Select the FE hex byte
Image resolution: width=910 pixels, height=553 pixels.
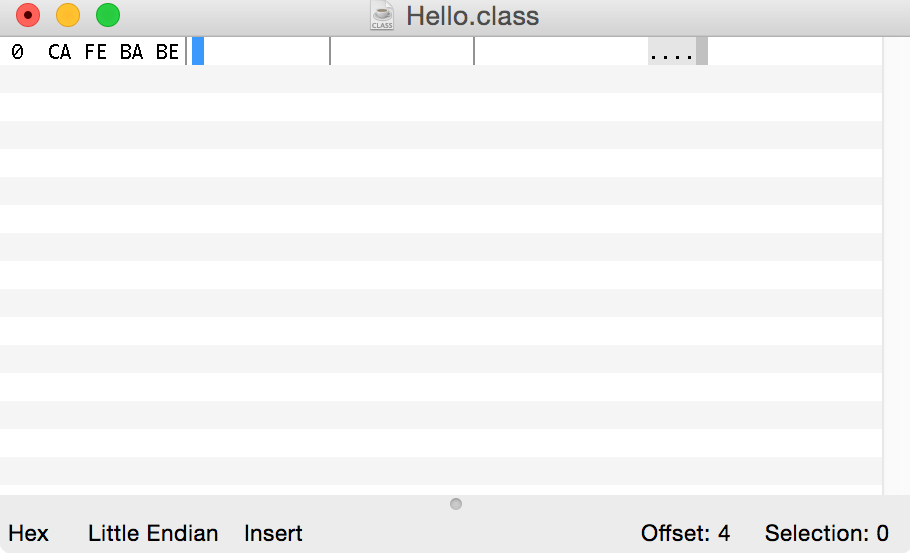pyautogui.click(x=96, y=52)
